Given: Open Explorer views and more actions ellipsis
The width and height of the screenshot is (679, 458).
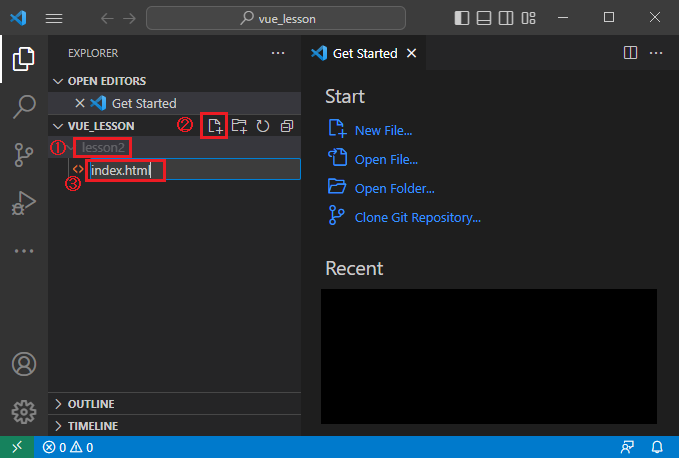Looking at the screenshot, I should click(278, 53).
